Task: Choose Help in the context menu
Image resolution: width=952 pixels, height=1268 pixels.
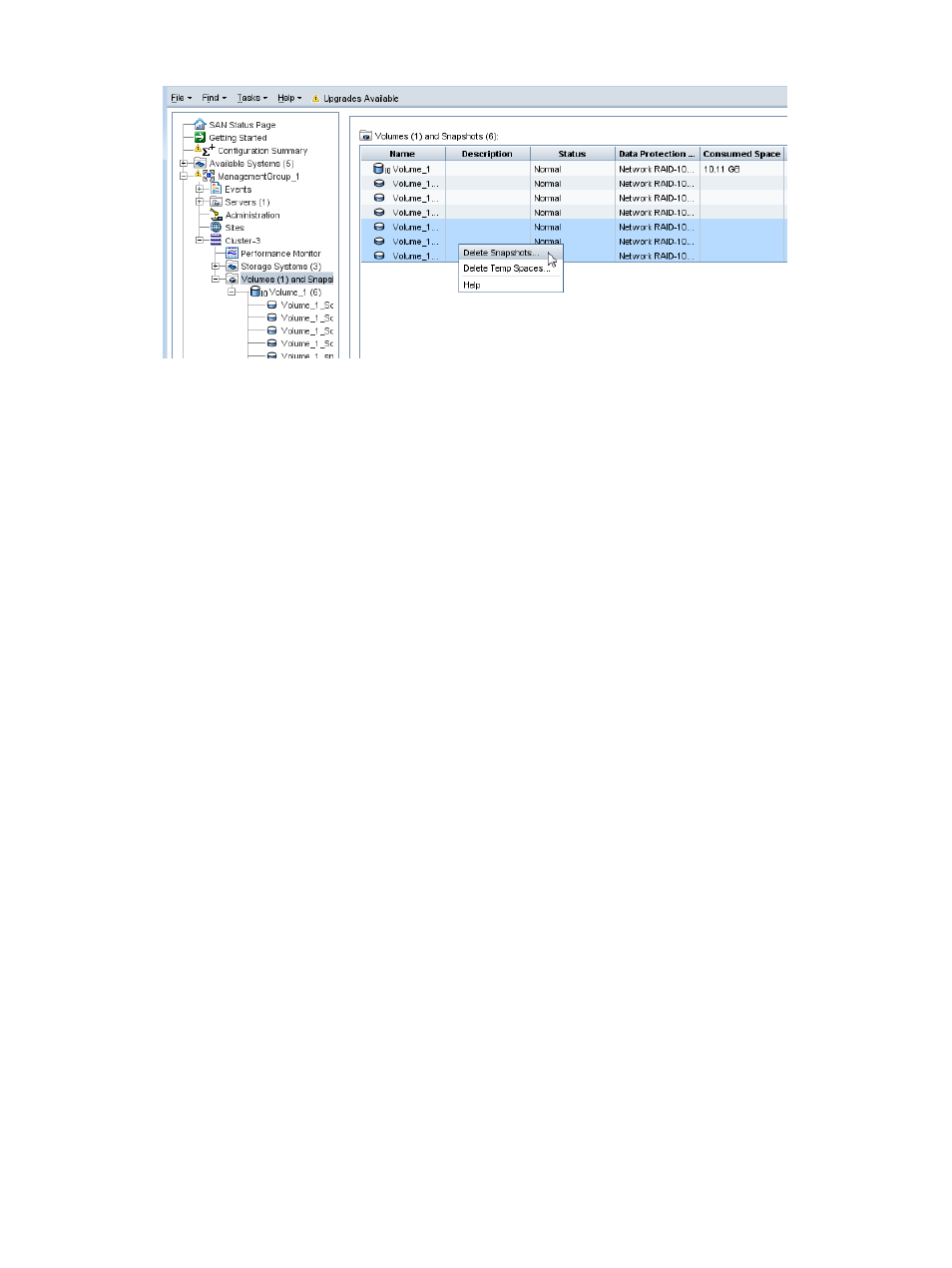Action: coord(510,285)
